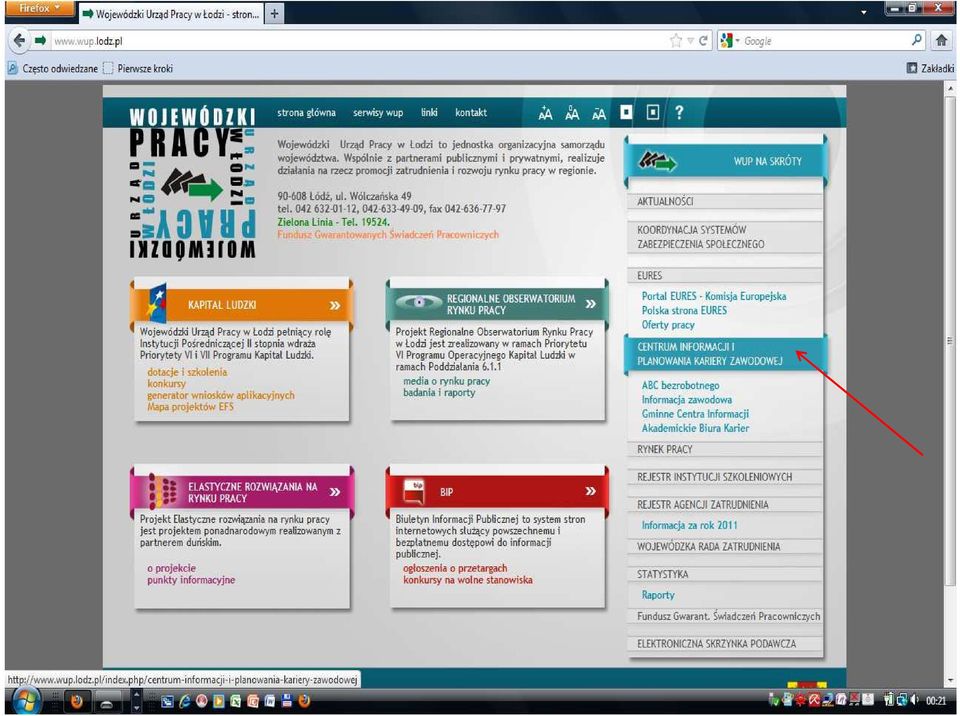The image size is (960, 716).
Task: Open Akademickie Biura Karier link
Action: click(695, 429)
